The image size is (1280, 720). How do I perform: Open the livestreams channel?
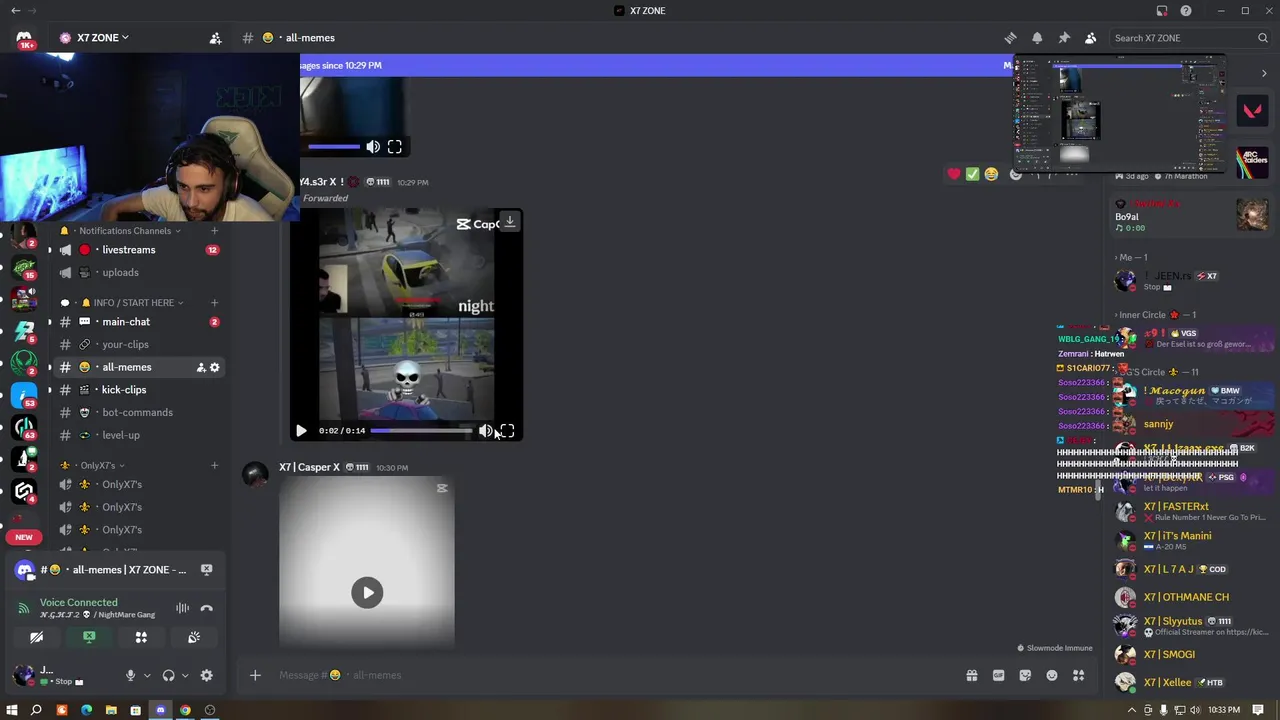(138, 250)
